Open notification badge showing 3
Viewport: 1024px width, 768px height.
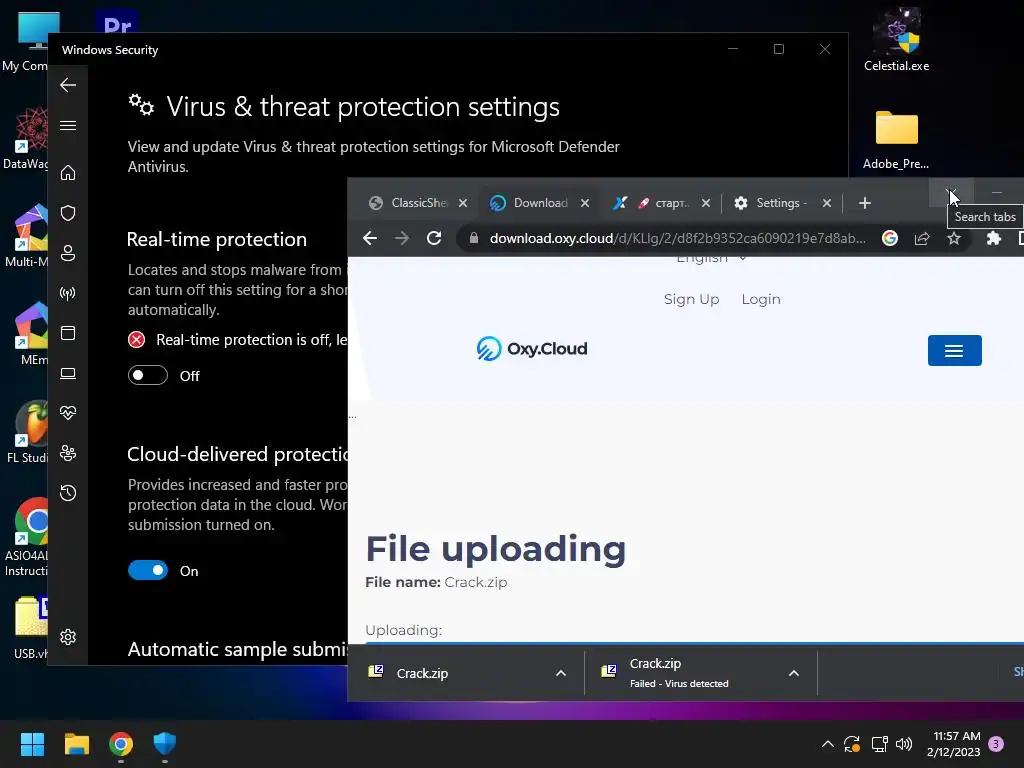996,744
